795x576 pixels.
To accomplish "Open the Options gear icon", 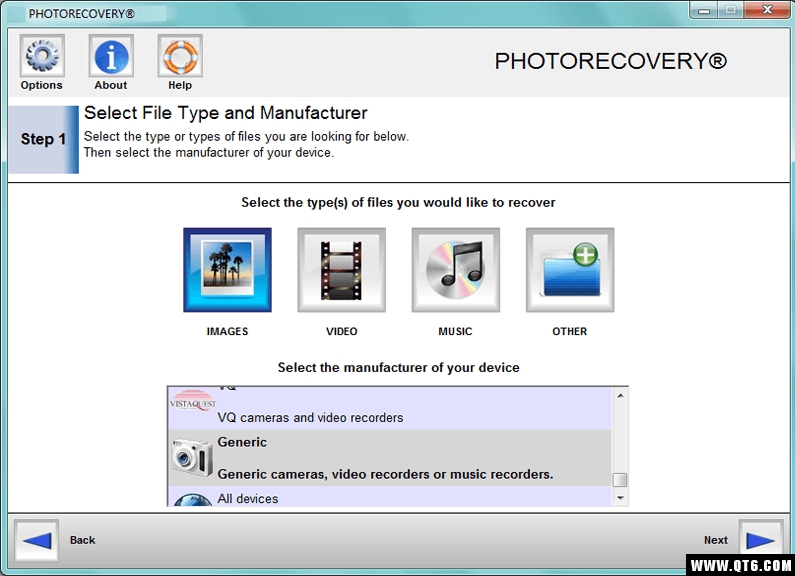I will click(42, 56).
